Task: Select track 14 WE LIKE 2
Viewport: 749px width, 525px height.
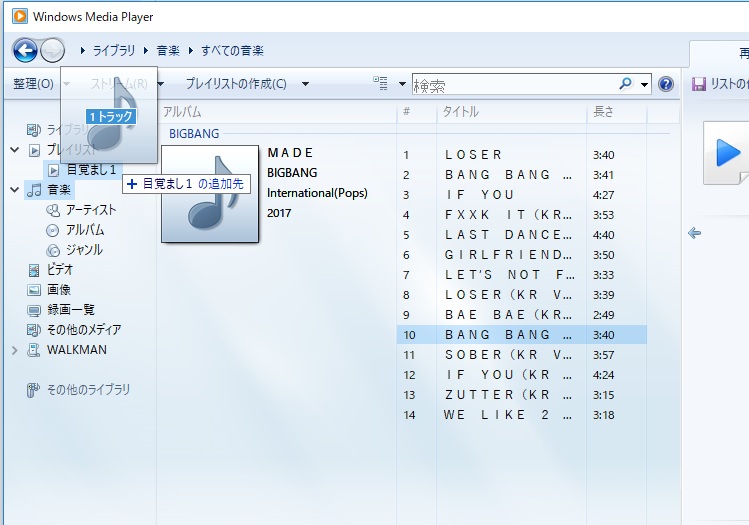Action: pyautogui.click(x=522, y=415)
